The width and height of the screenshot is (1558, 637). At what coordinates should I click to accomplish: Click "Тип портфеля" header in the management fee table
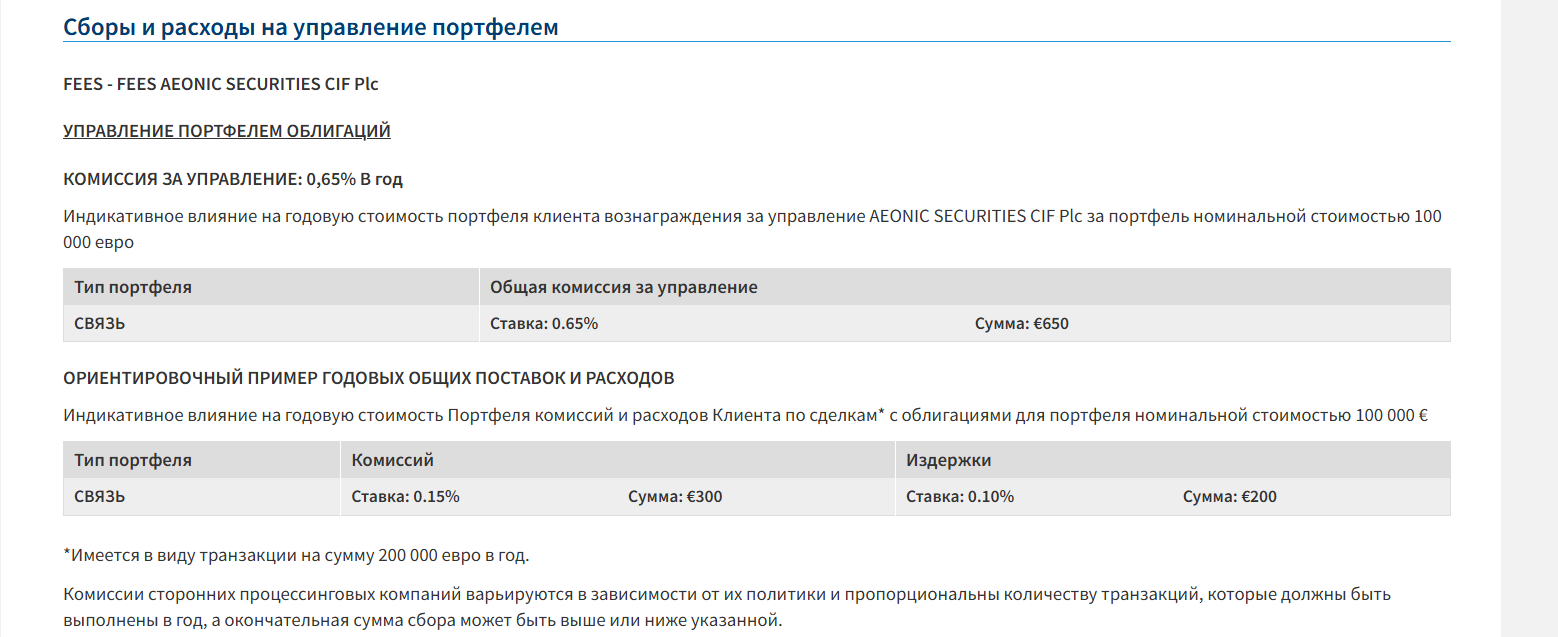133,287
